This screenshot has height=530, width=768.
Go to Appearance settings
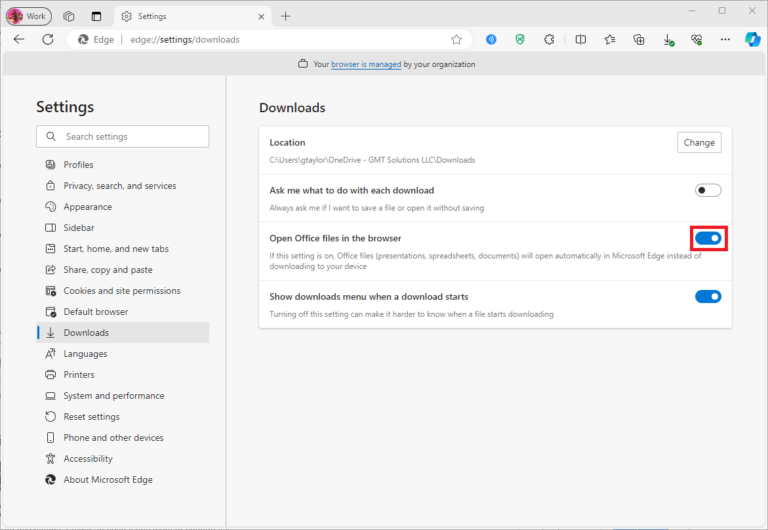[x=122, y=207]
